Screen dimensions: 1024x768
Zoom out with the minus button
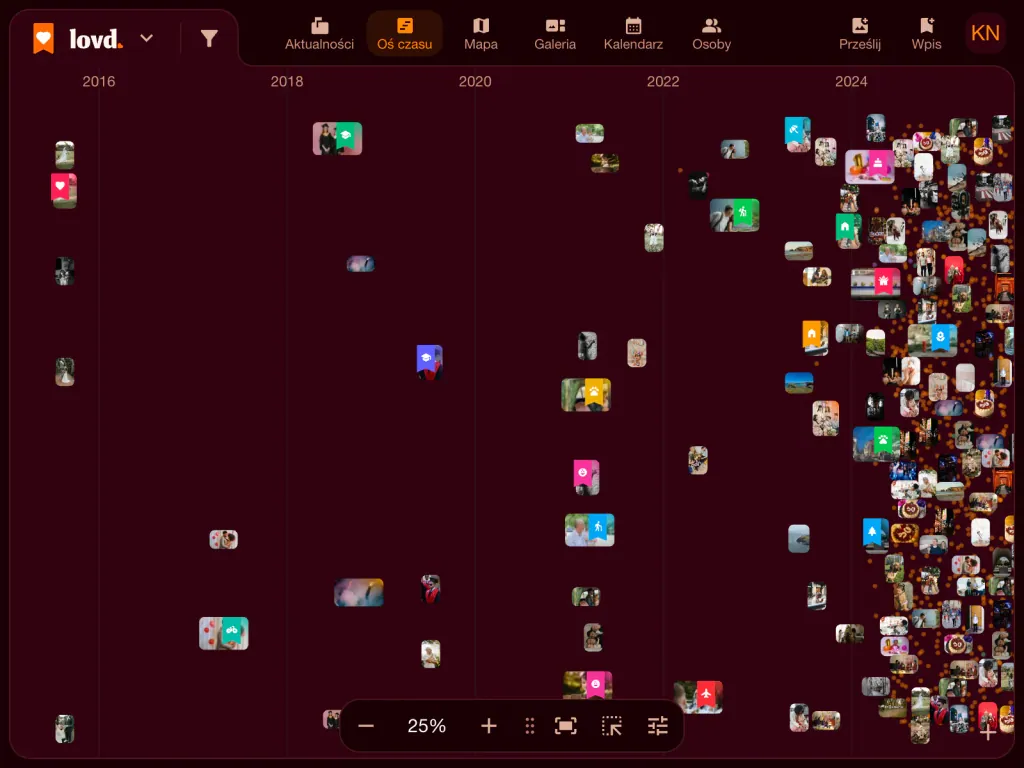coord(366,726)
